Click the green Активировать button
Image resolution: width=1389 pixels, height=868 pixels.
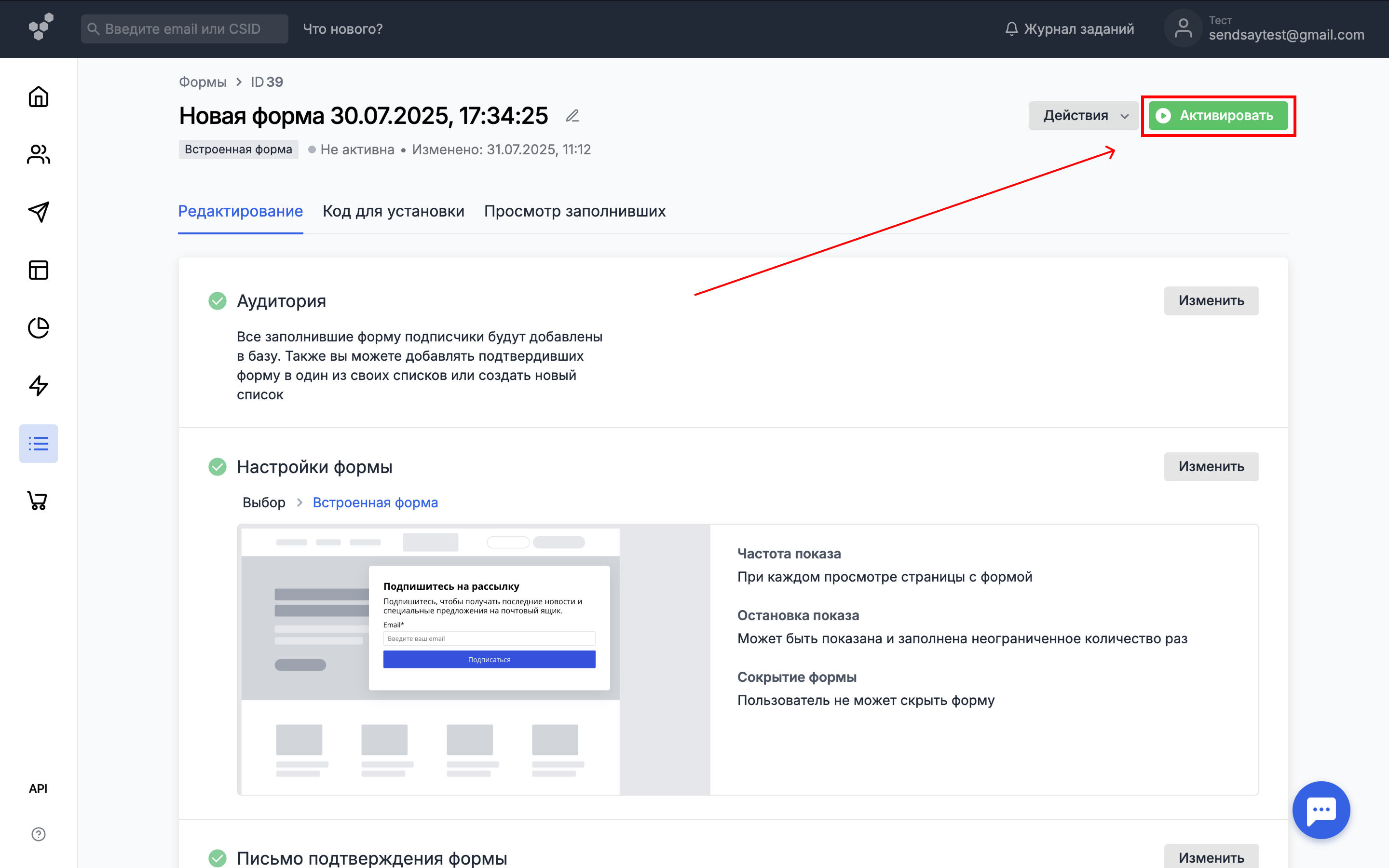[x=1218, y=116]
